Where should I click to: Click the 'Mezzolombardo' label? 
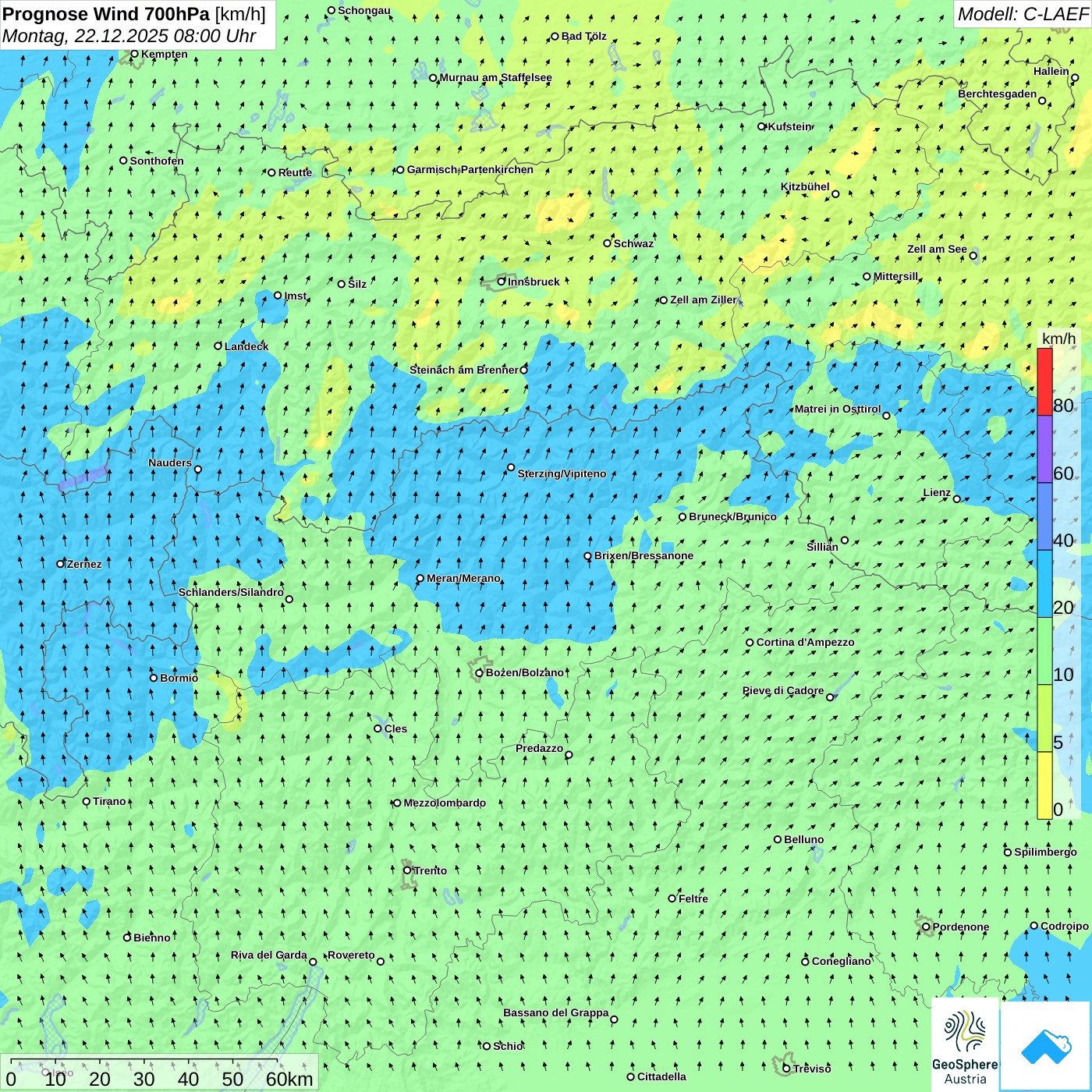[445, 803]
